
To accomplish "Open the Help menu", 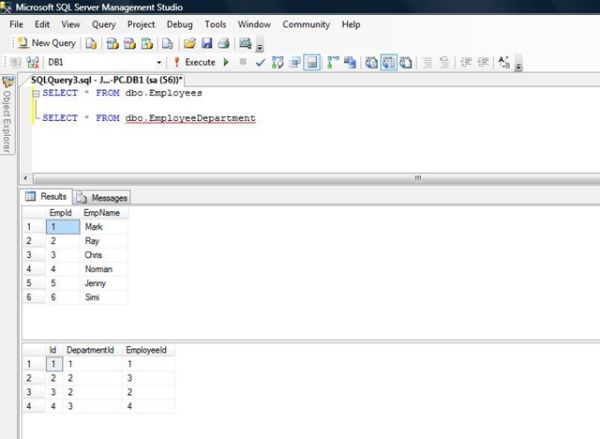I will 351,24.
